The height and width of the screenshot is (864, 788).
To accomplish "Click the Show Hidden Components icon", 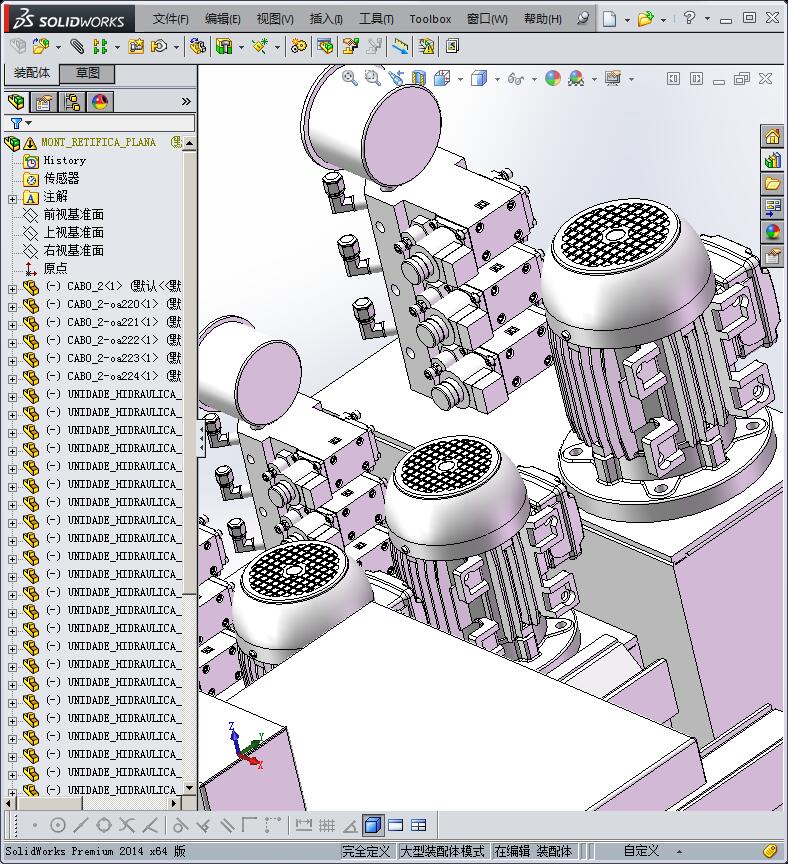I will 197,46.
